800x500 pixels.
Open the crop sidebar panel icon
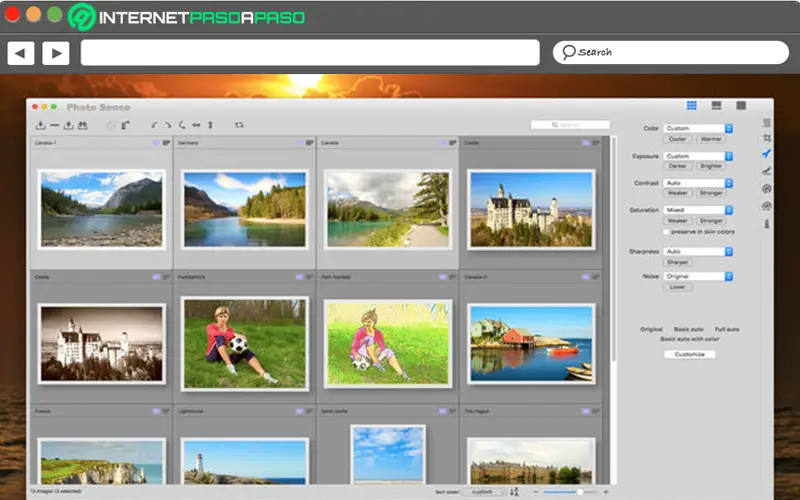(x=766, y=138)
